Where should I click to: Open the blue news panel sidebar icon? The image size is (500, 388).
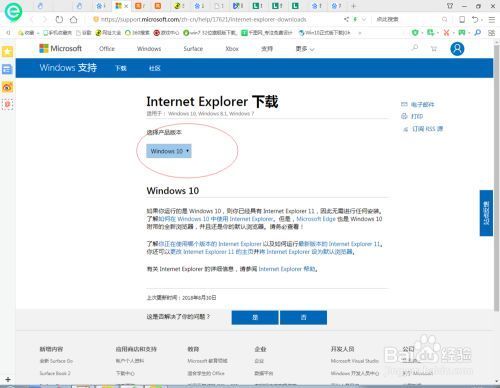point(7,69)
